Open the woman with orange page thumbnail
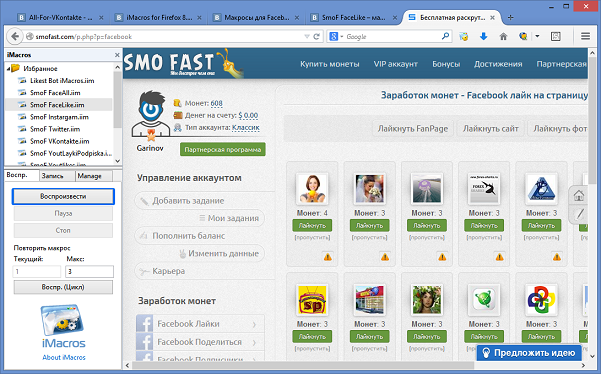The image size is (601, 374). coord(312,189)
